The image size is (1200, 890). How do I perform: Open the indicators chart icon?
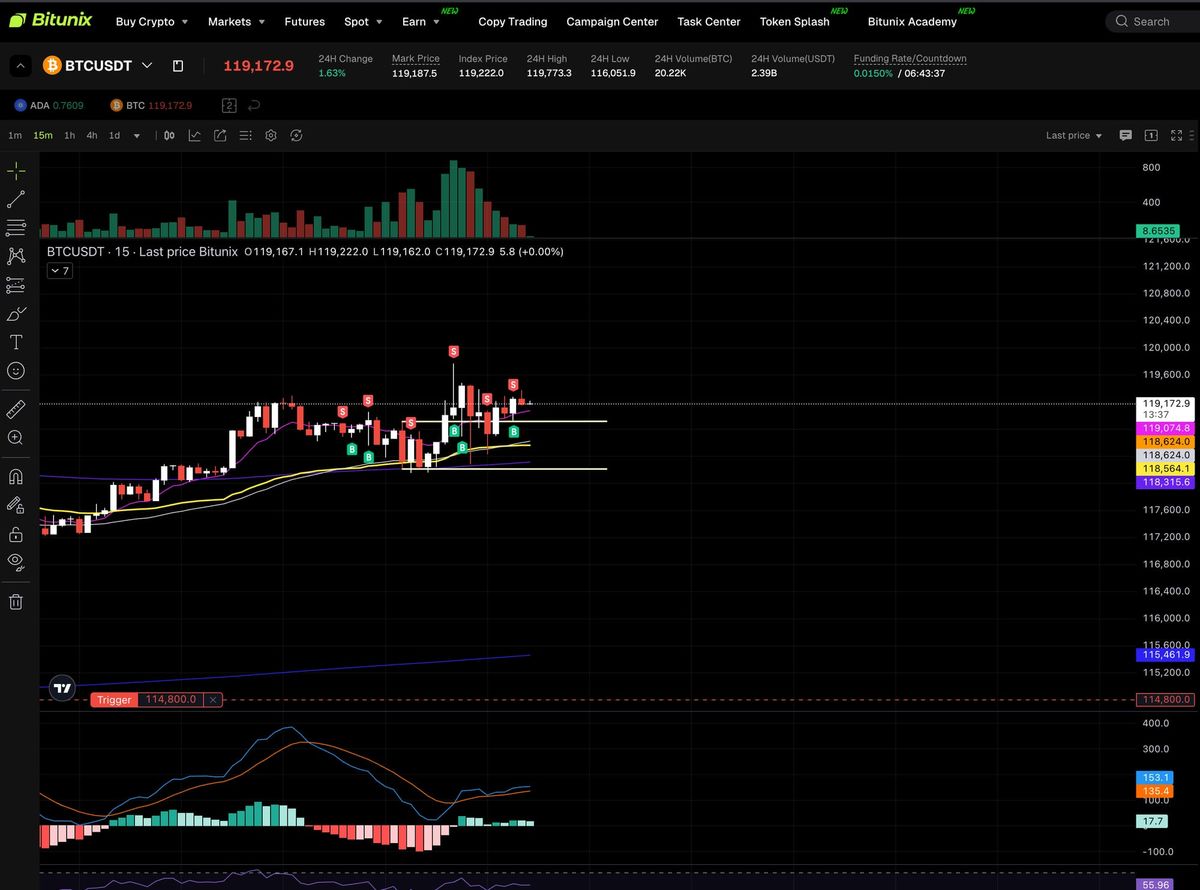pos(194,135)
